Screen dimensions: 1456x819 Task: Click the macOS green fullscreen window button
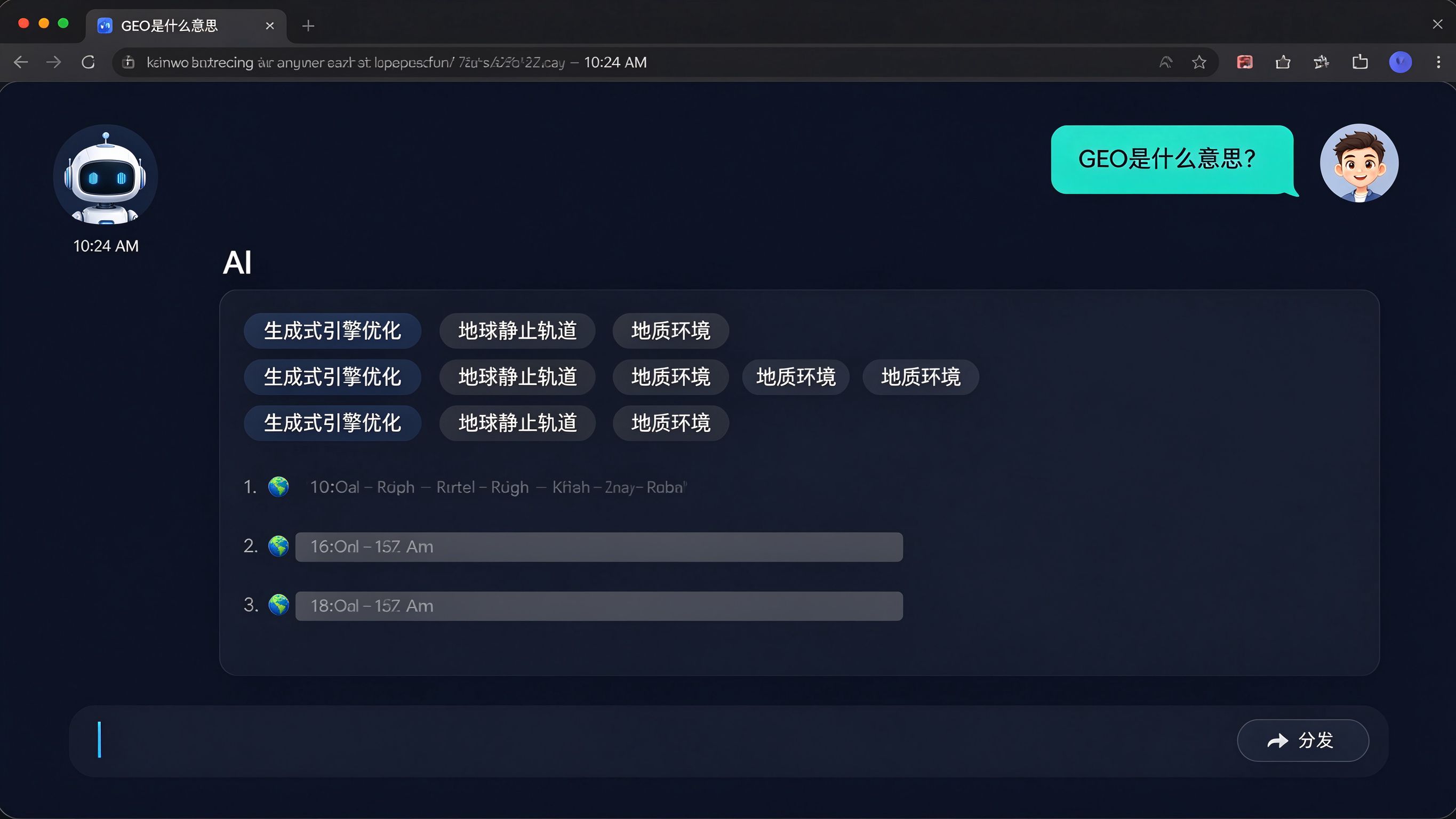pyautogui.click(x=63, y=23)
